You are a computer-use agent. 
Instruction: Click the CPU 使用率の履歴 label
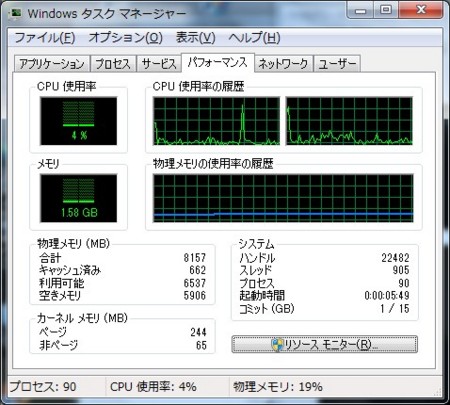pyautogui.click(x=198, y=87)
